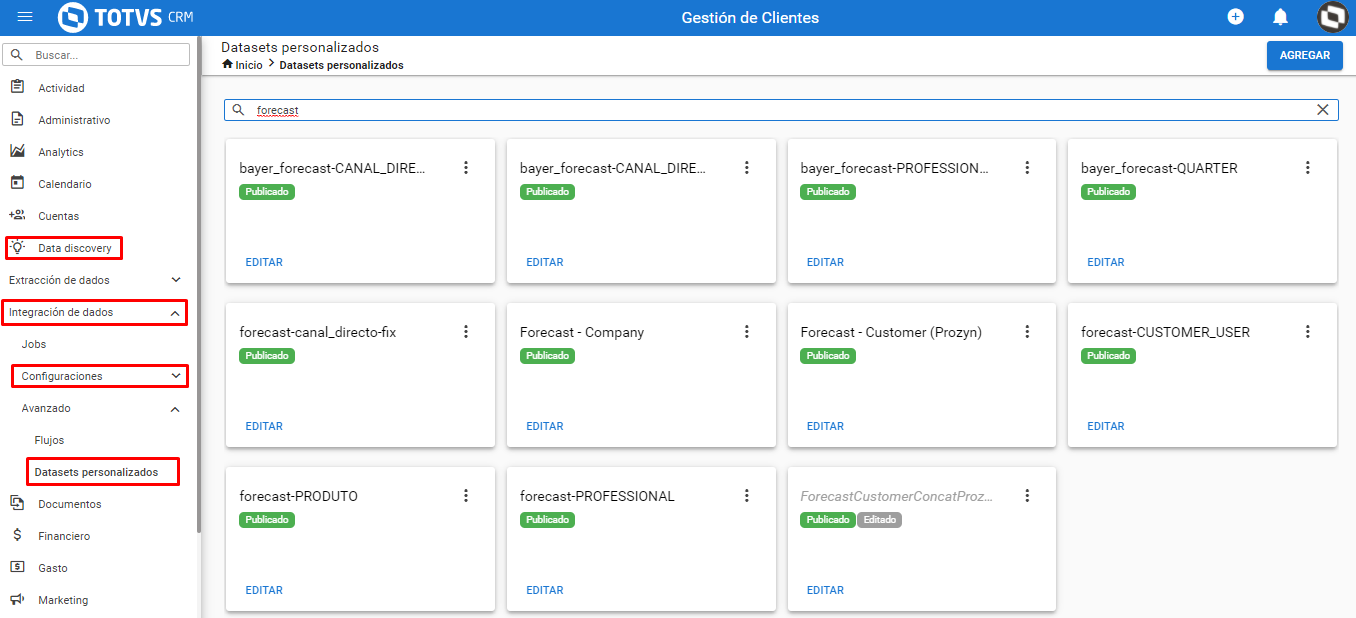
Task: Click the Gasto money icon
Action: click(17, 567)
